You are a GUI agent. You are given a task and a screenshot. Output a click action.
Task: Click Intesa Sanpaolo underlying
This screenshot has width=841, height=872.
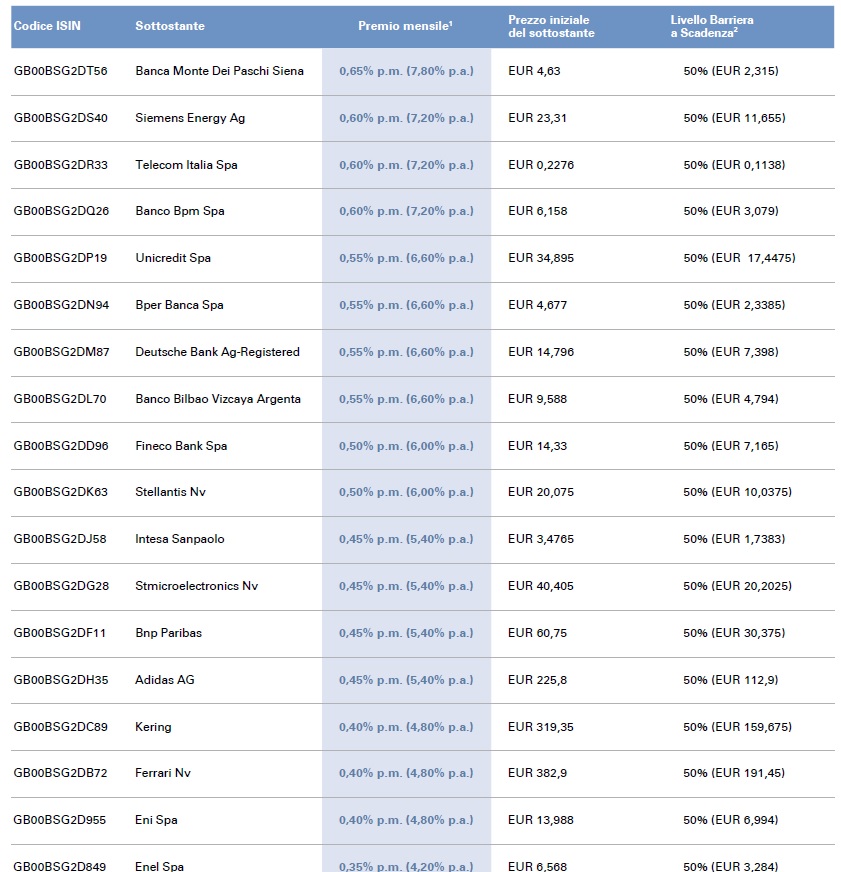pos(180,539)
